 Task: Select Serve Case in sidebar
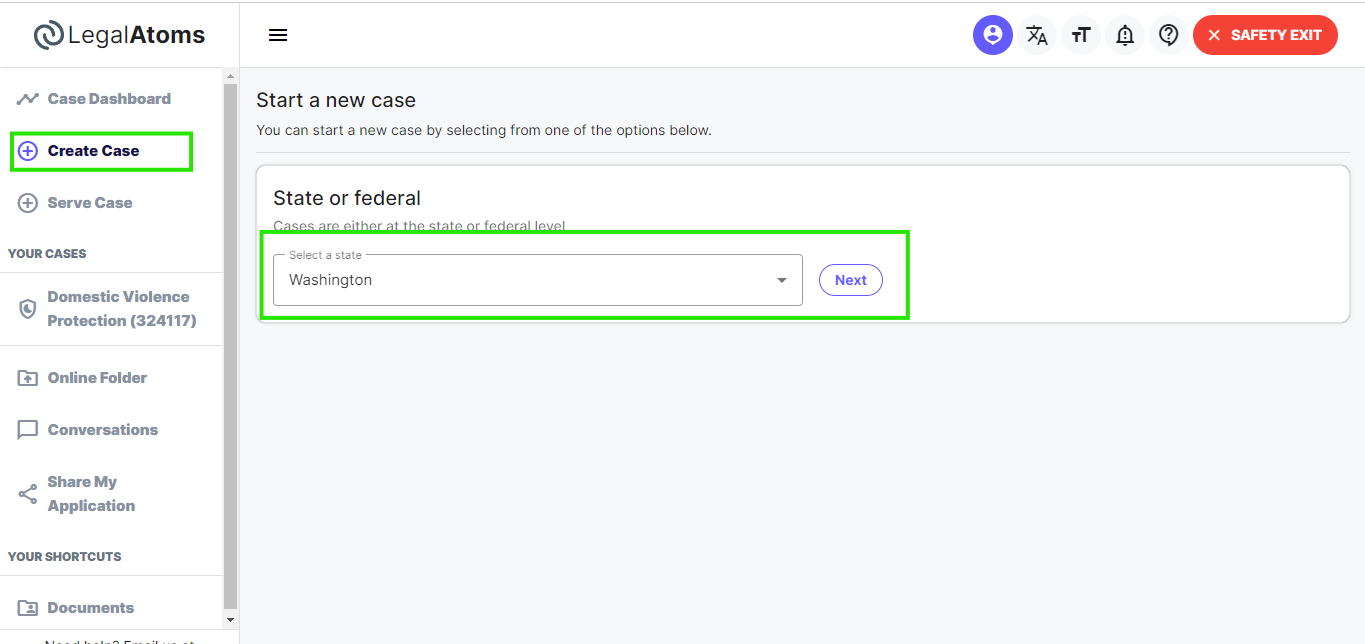coord(76,203)
